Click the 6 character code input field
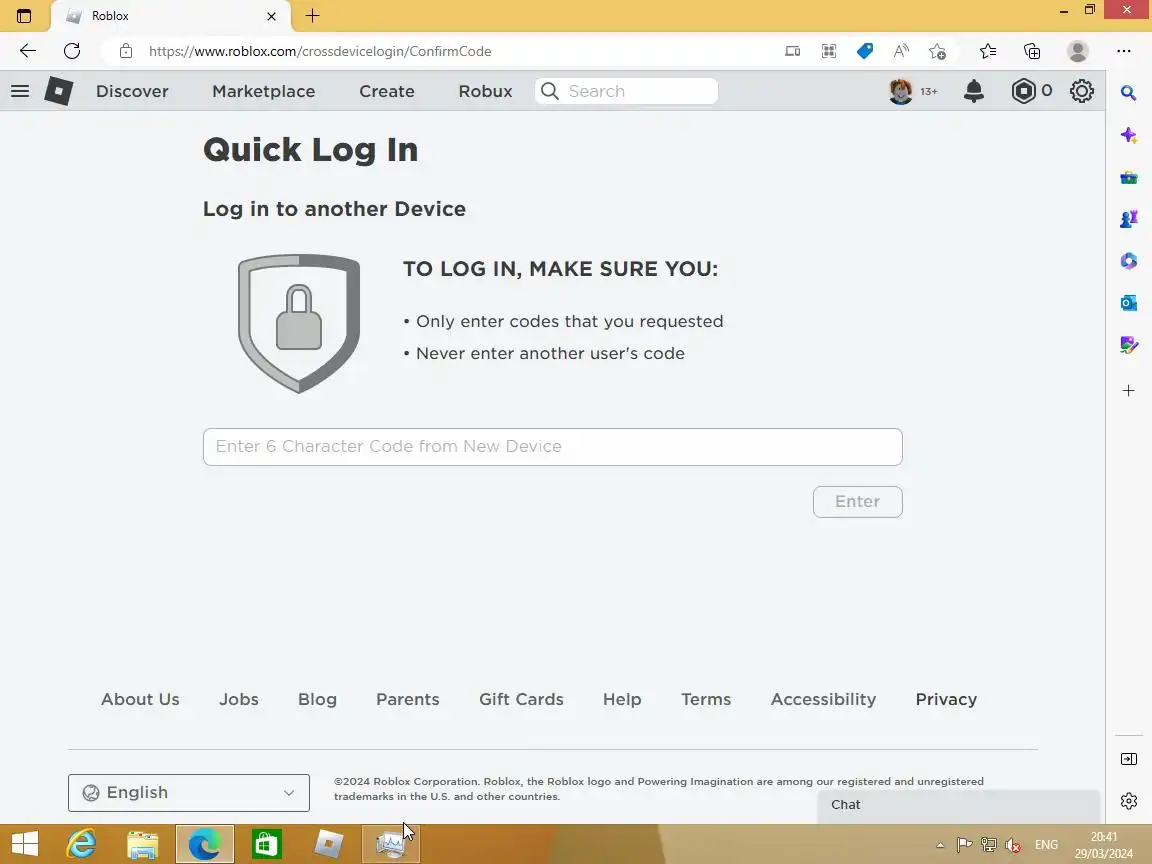 click(552, 447)
